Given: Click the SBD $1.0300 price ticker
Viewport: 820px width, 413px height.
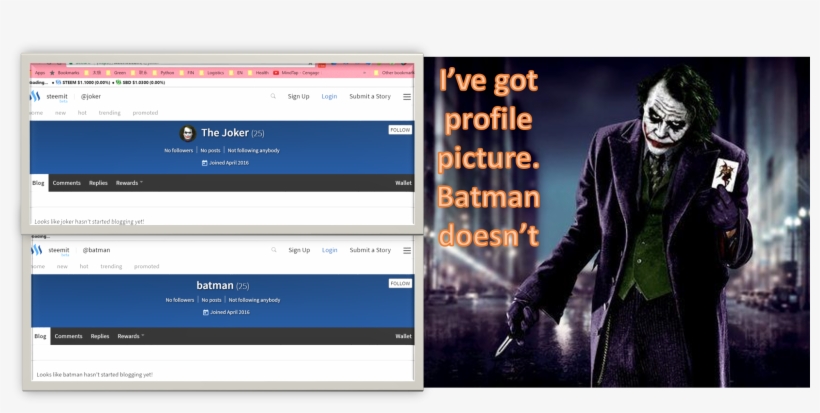Looking at the screenshot, I should [140, 83].
